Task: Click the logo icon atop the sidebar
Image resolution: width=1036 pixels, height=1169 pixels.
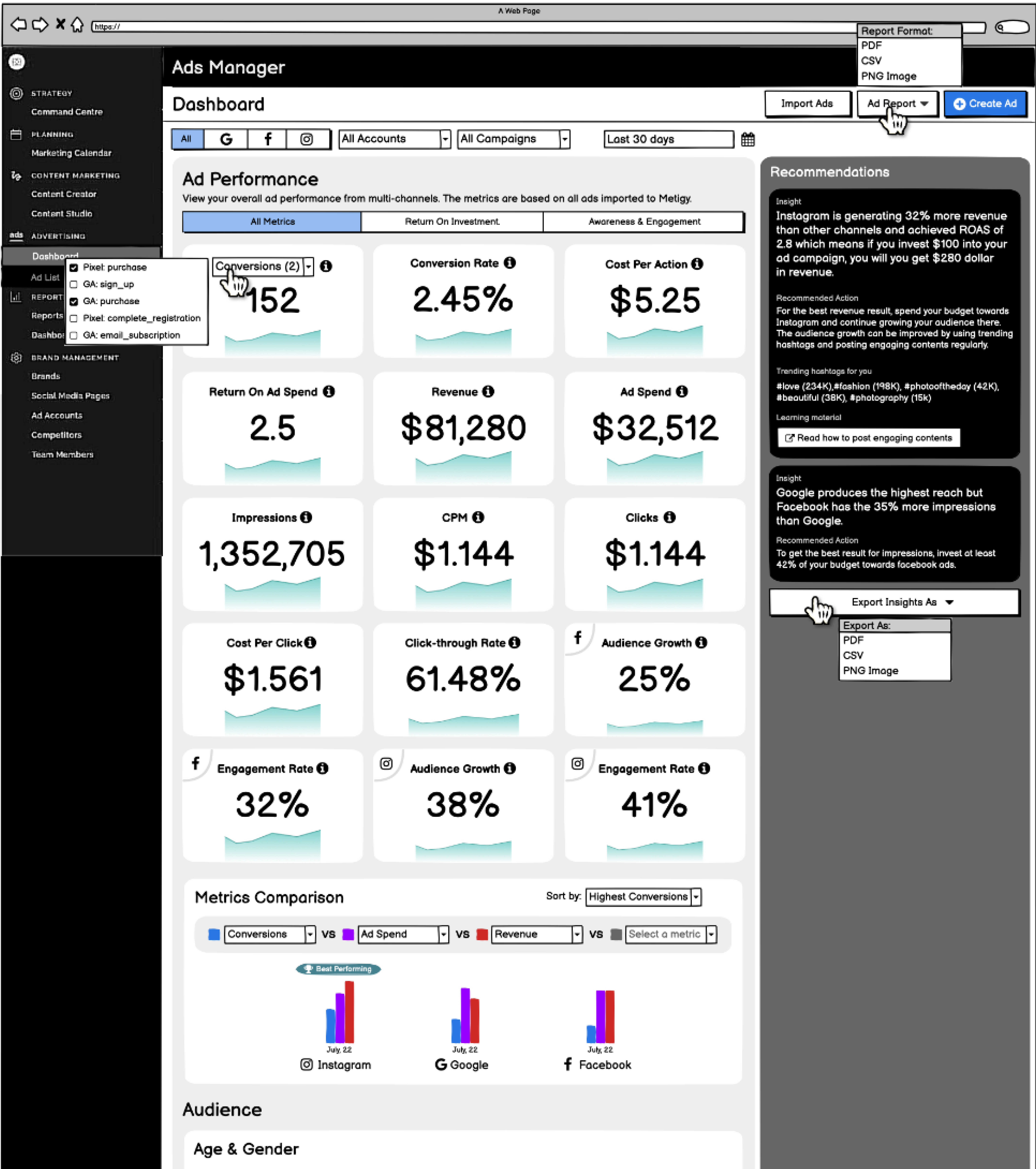Action: [17, 62]
